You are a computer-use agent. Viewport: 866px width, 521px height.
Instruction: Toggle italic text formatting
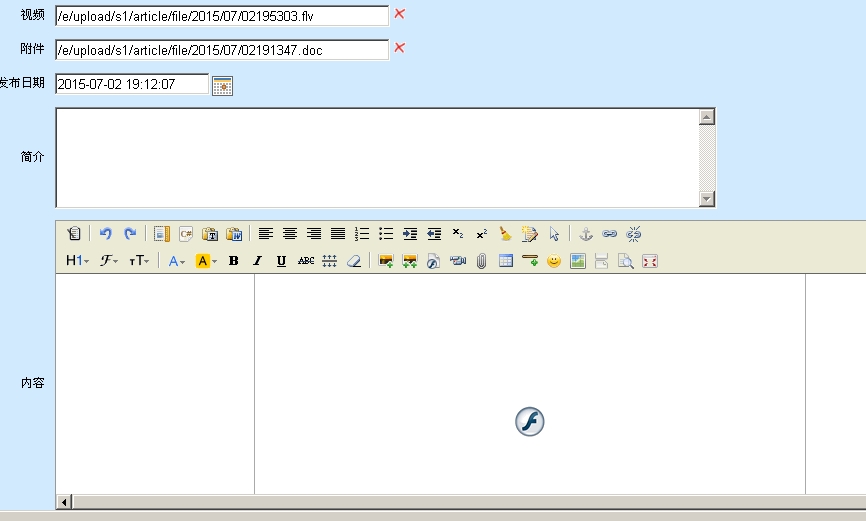[257, 261]
